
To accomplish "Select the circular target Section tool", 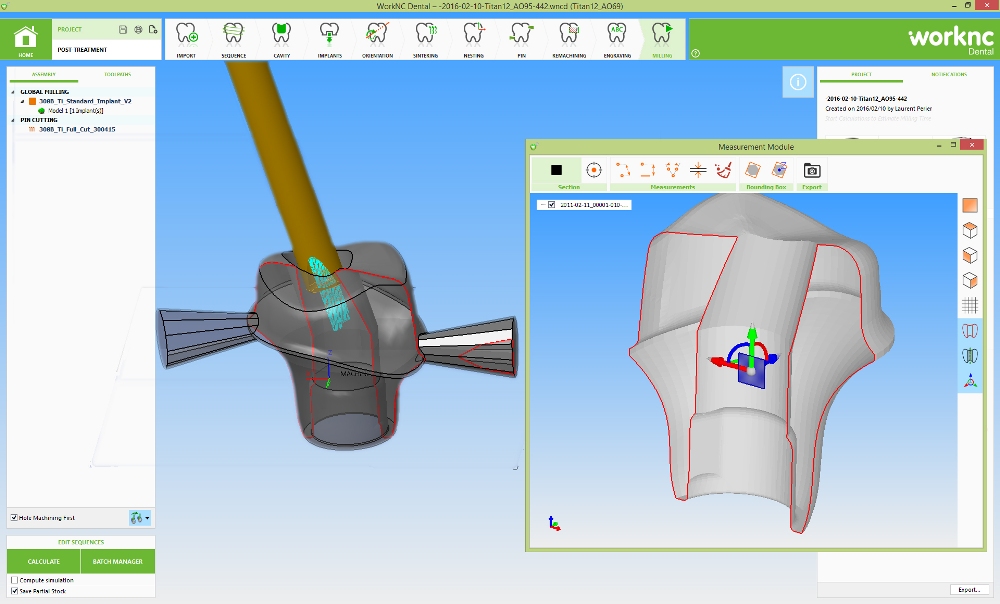I will tap(594, 170).
